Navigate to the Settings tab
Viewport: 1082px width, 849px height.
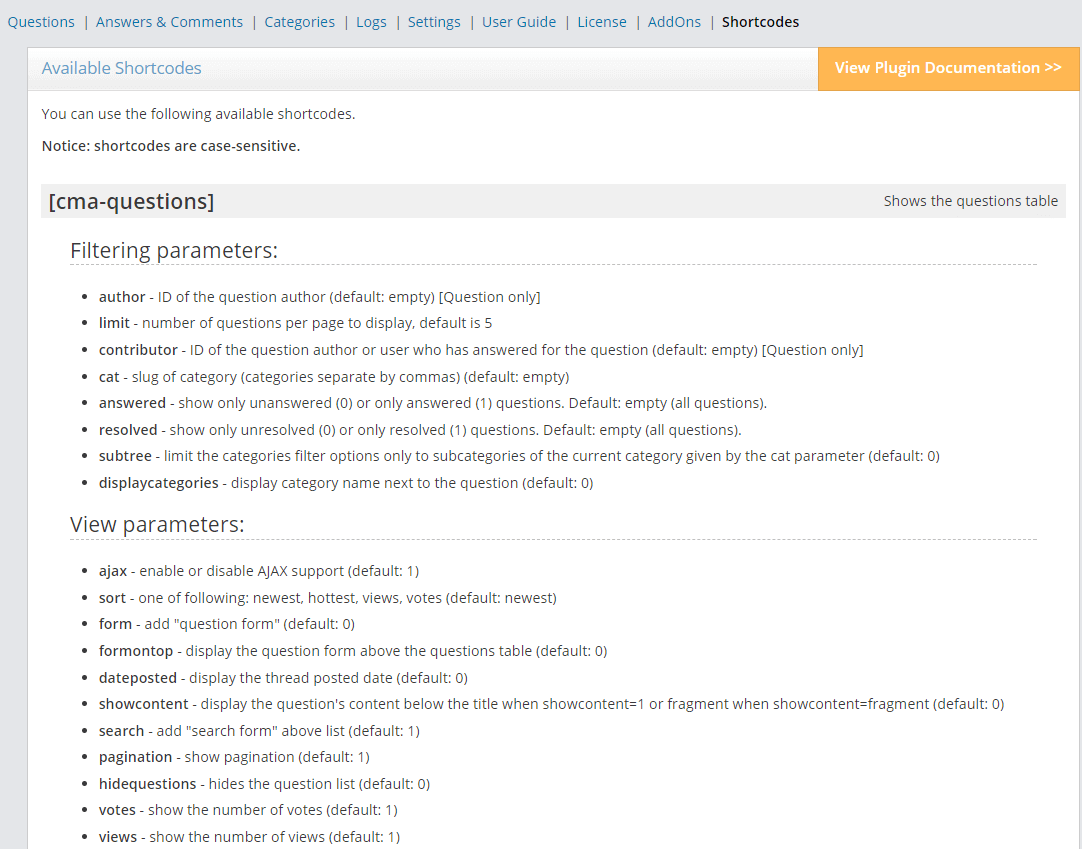[434, 21]
